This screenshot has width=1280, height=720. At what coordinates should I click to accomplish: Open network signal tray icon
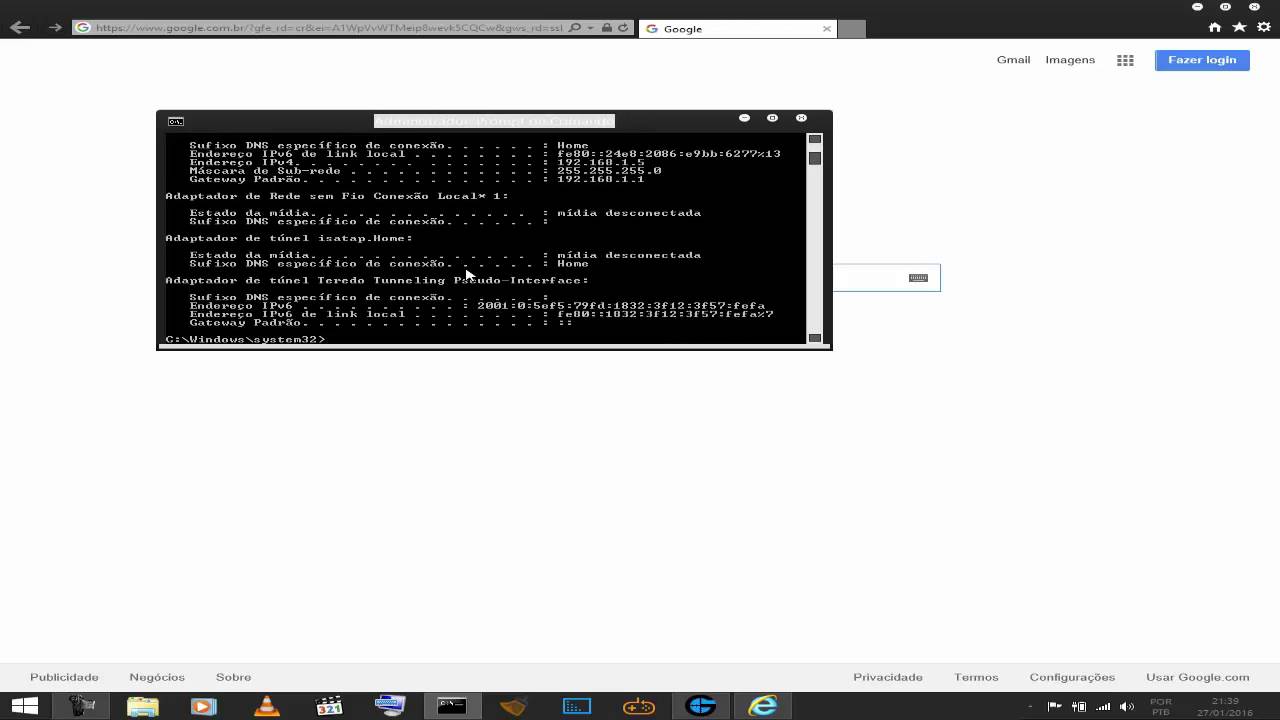coord(1104,707)
